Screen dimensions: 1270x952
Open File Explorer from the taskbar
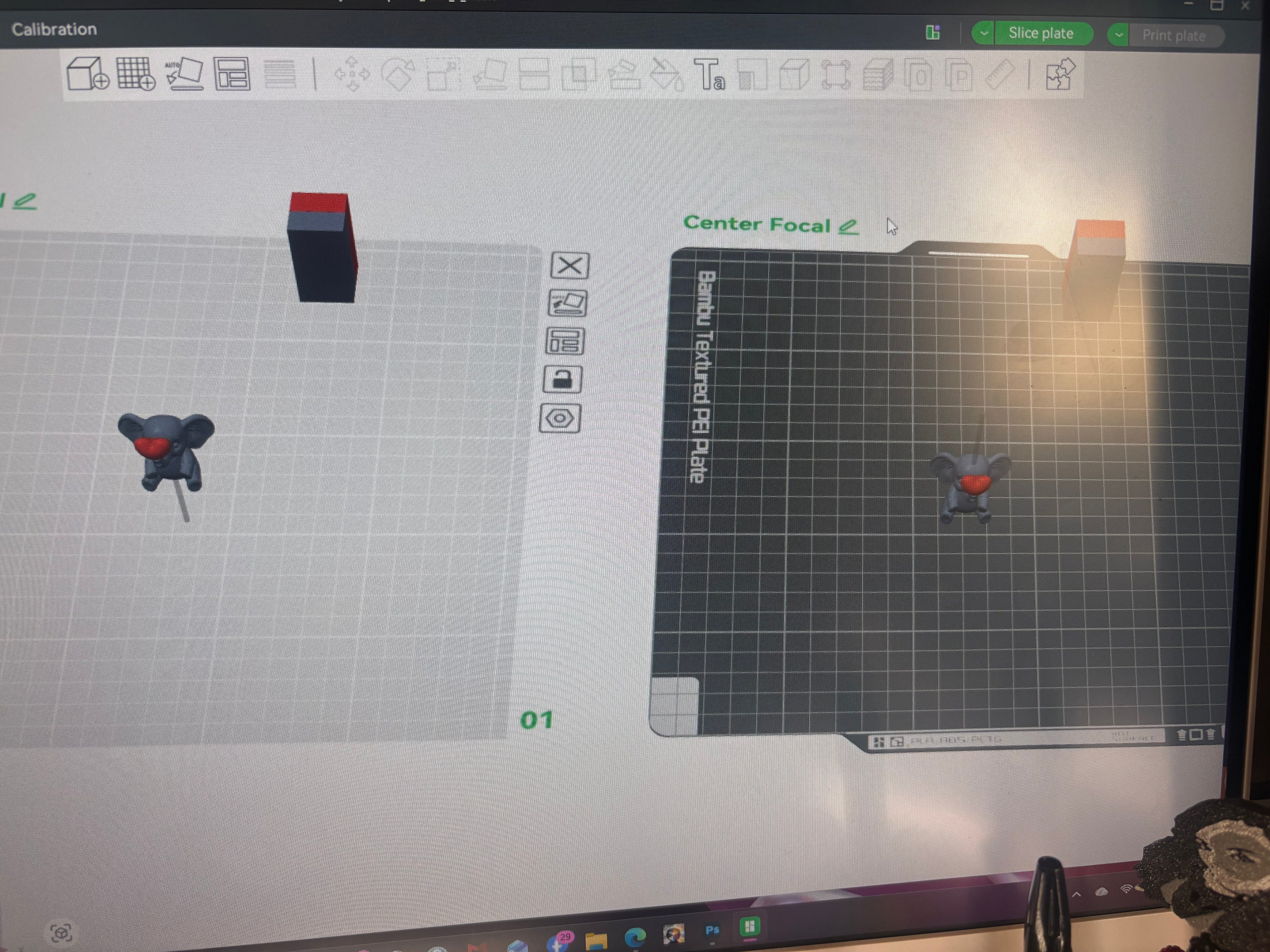pos(597,941)
